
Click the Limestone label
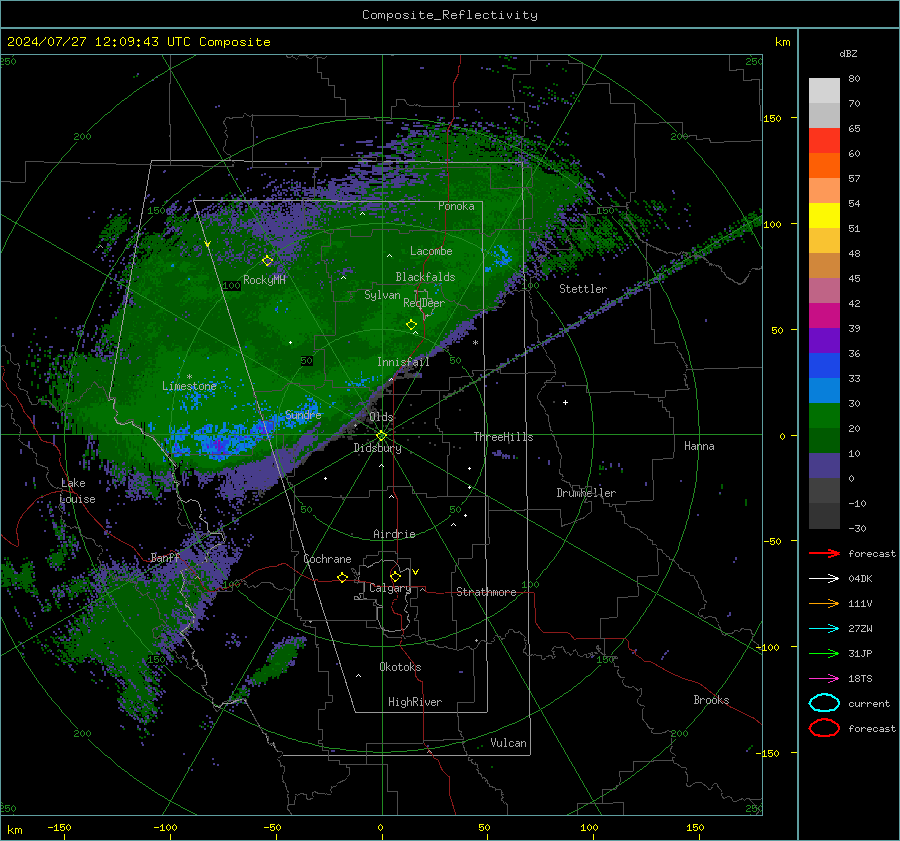pyautogui.click(x=189, y=386)
